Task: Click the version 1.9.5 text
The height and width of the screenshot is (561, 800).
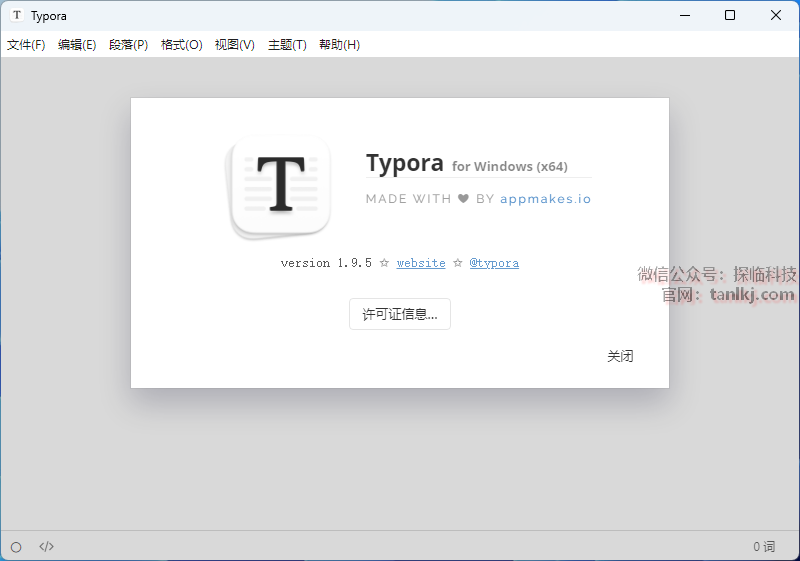Action: coord(326,263)
